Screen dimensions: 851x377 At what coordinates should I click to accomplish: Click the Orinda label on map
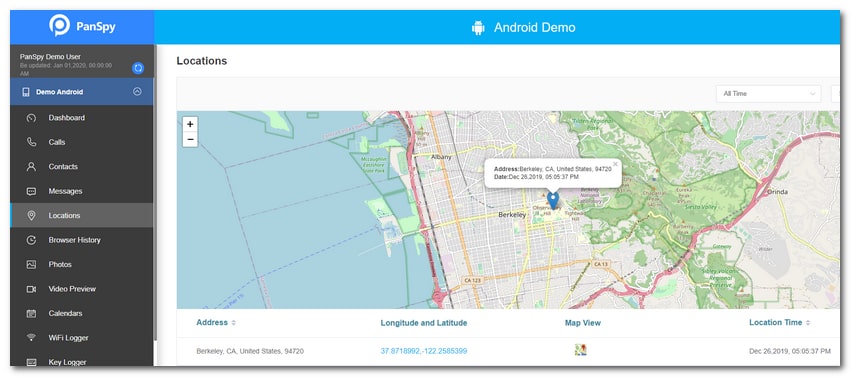[x=778, y=191]
